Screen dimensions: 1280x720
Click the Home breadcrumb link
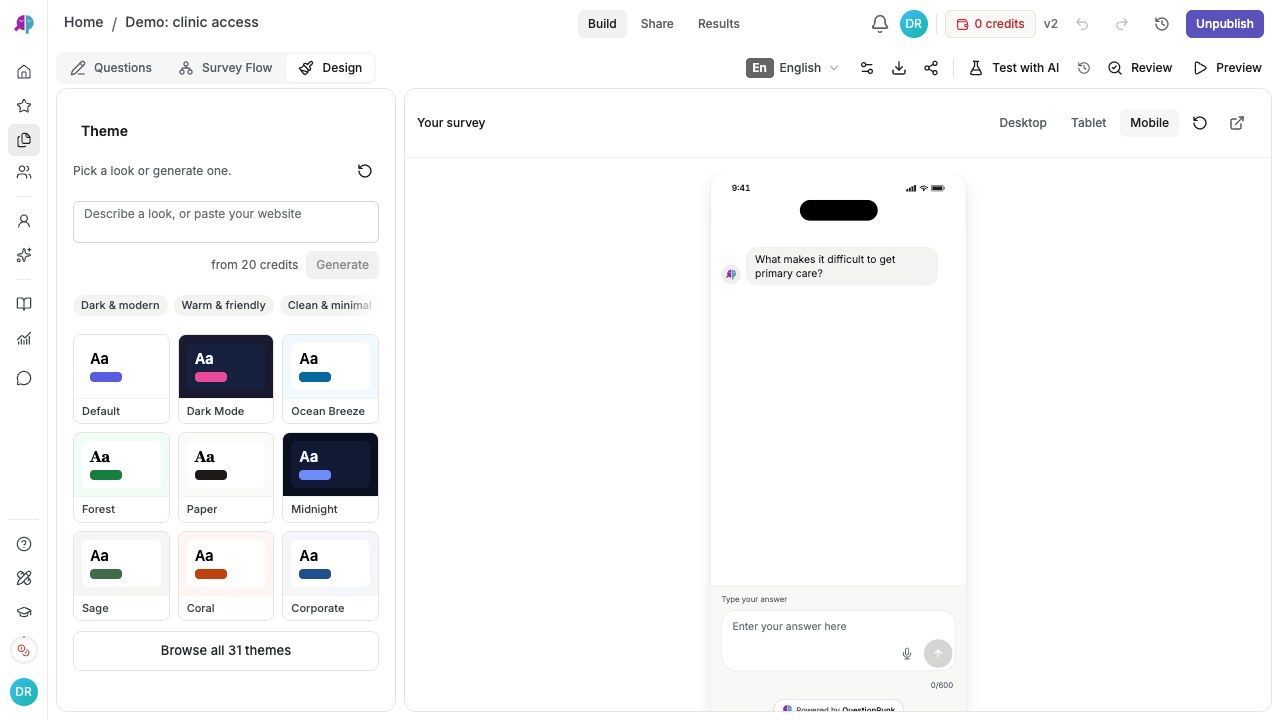tap(84, 22)
